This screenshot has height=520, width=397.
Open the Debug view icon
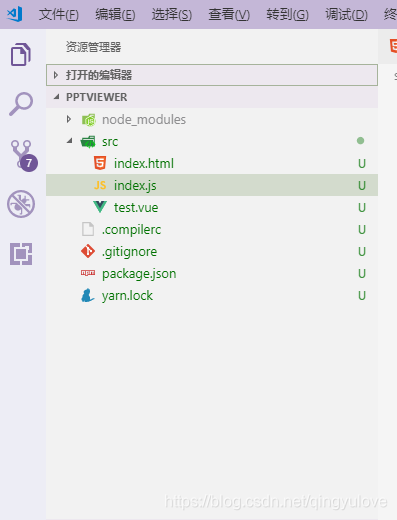[x=21, y=204]
